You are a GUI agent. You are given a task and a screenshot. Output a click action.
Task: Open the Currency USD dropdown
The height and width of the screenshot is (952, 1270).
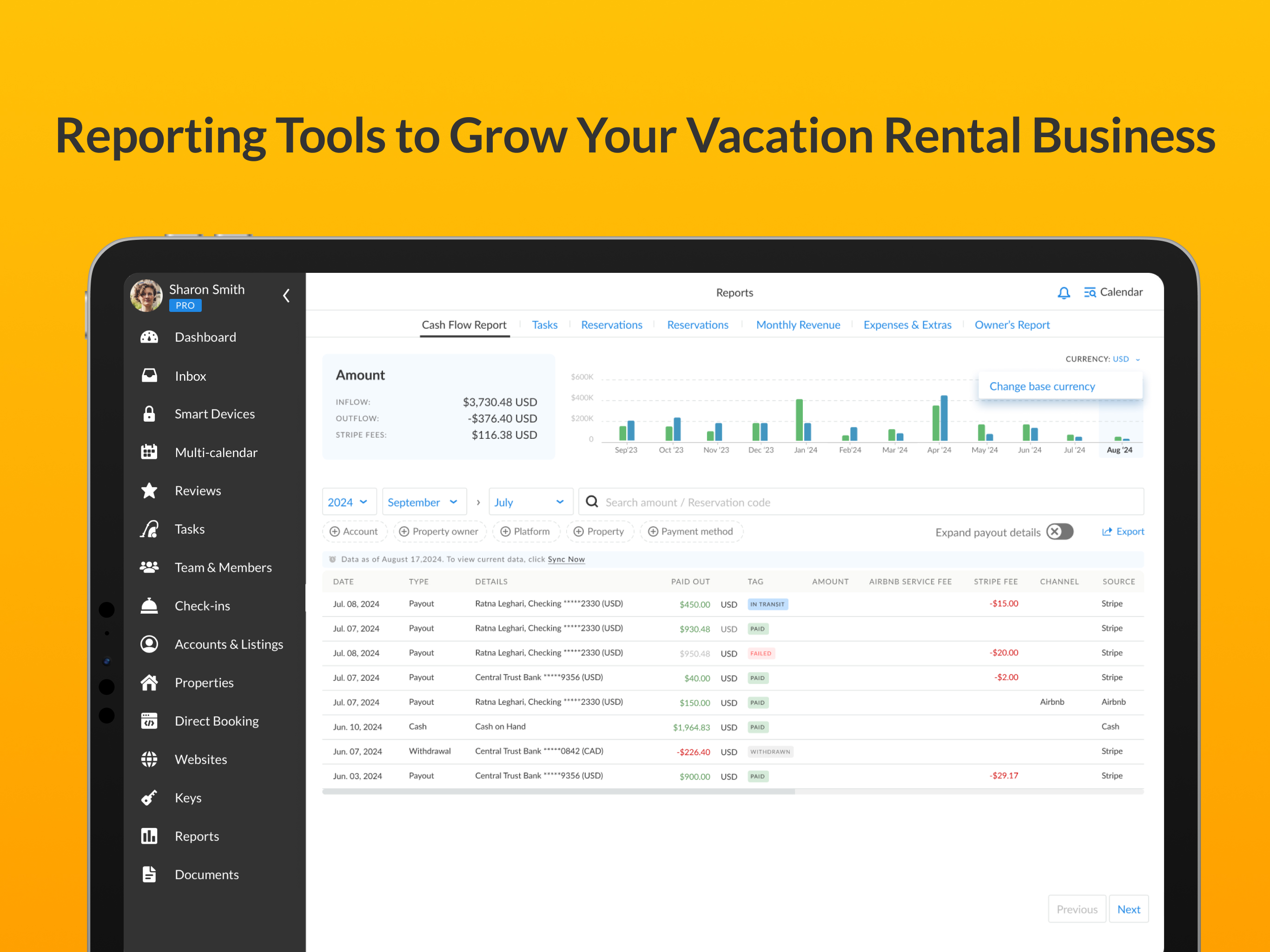coord(1103,359)
